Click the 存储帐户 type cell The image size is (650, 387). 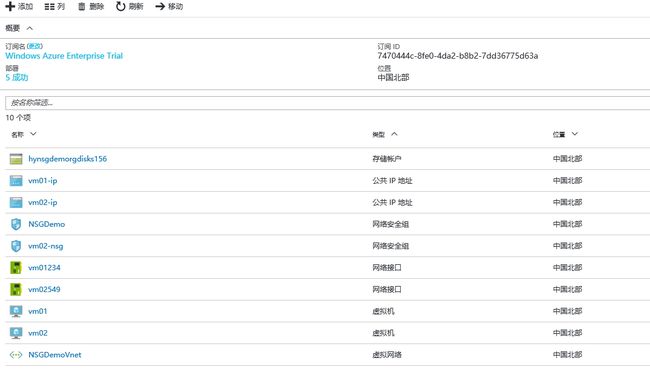[387, 159]
